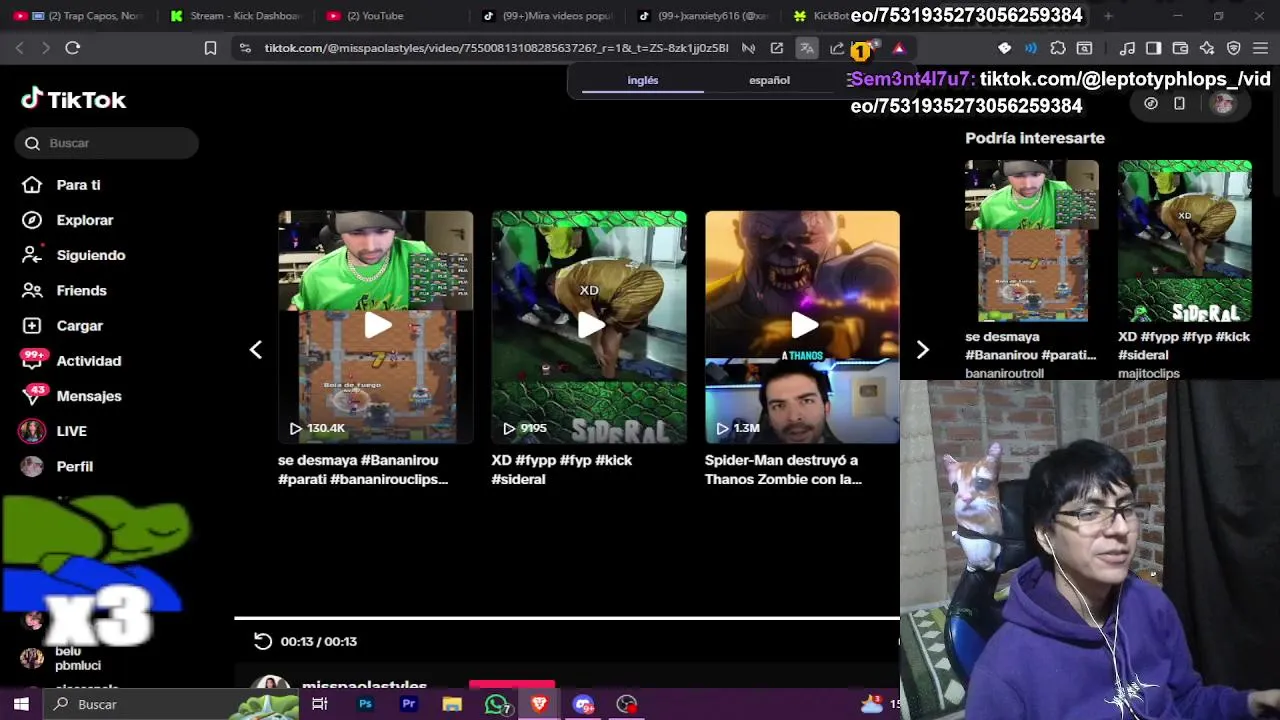The width and height of the screenshot is (1280, 720).
Task: Open WhatsApp from the taskbar
Action: click(496, 704)
